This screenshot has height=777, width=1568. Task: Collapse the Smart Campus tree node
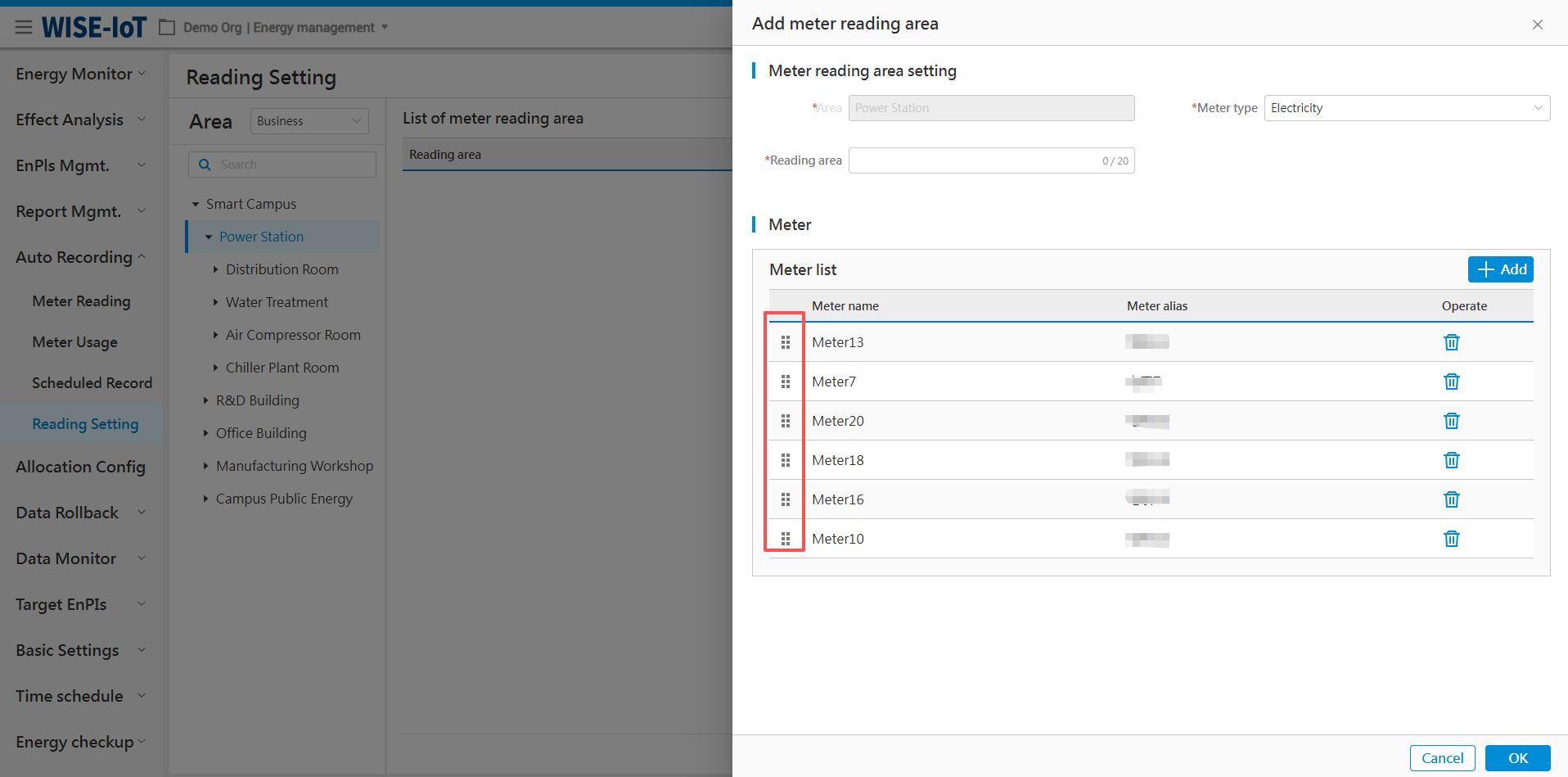pyautogui.click(x=196, y=204)
